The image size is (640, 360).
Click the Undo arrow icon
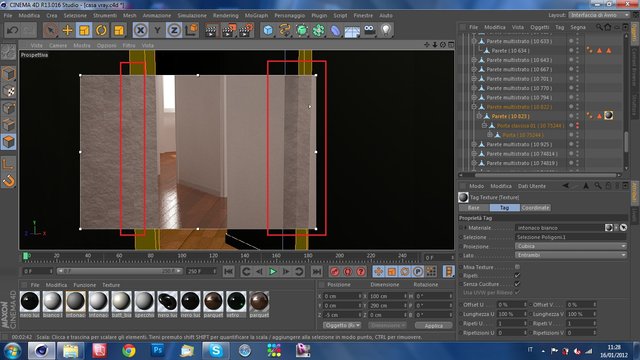(x=12, y=30)
